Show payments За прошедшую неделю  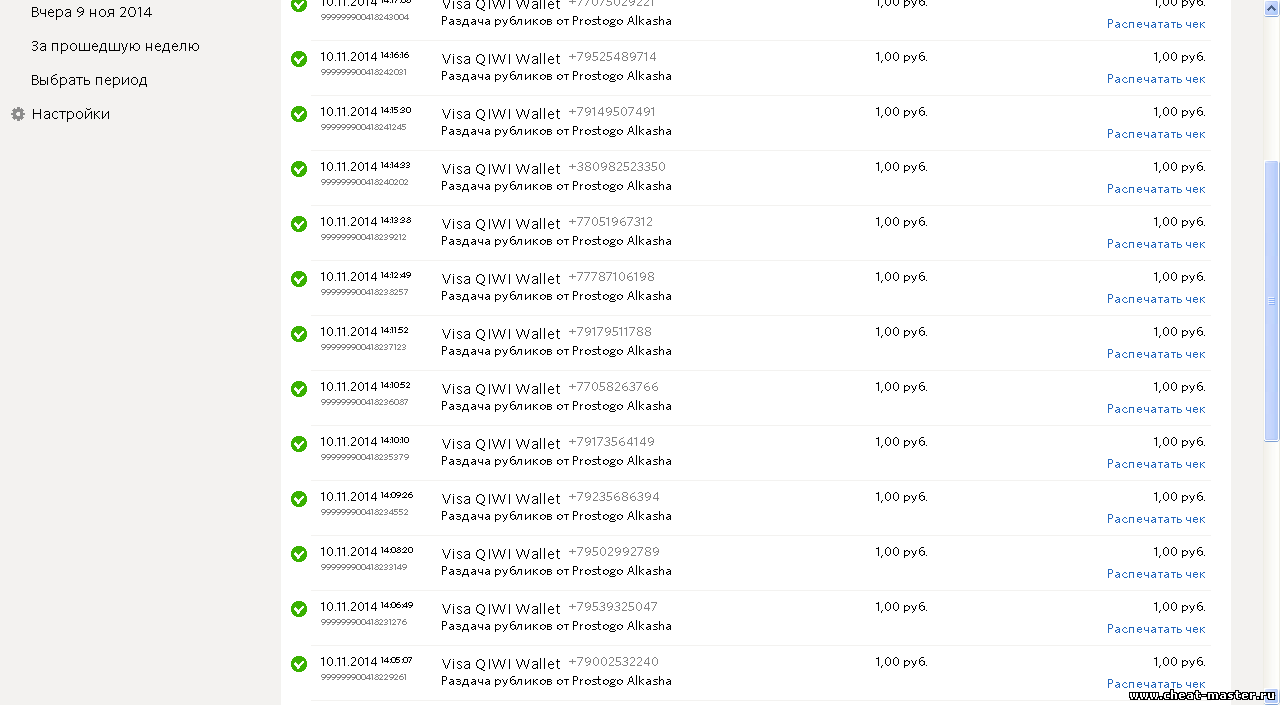pyautogui.click(x=115, y=46)
